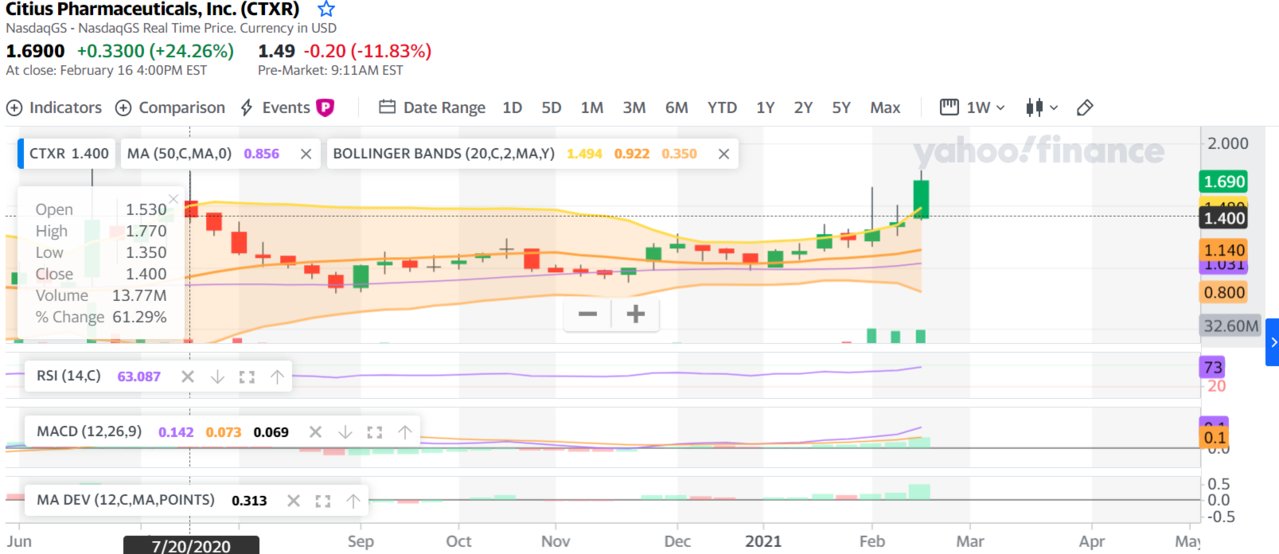The height and width of the screenshot is (554, 1279).
Task: Maximize the MACD panel
Action: [375, 432]
